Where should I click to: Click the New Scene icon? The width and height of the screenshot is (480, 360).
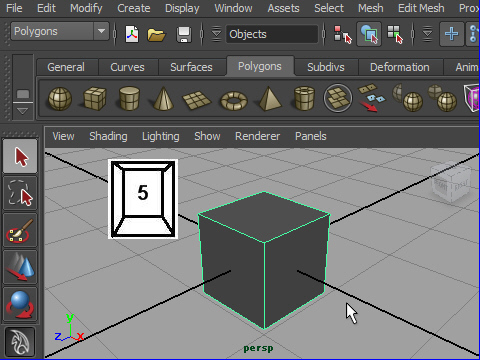tap(132, 34)
